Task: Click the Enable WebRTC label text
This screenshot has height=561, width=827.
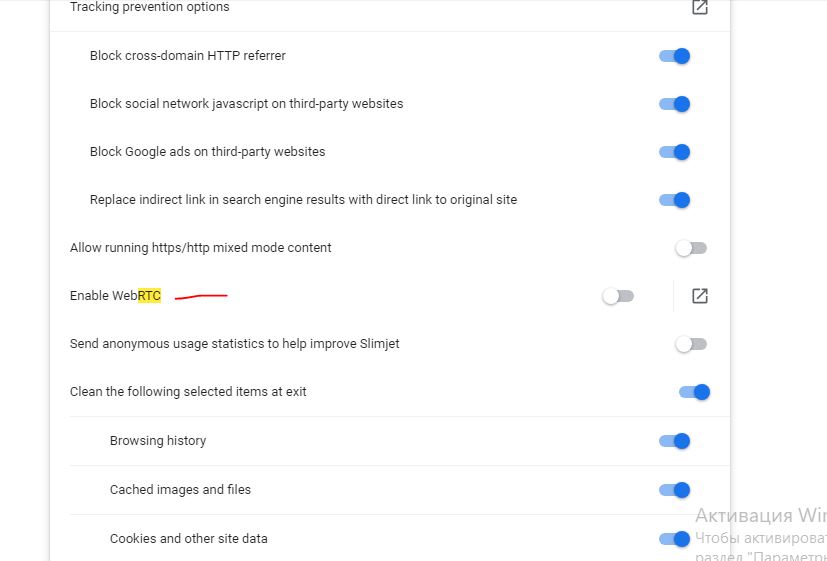Action: coord(115,296)
